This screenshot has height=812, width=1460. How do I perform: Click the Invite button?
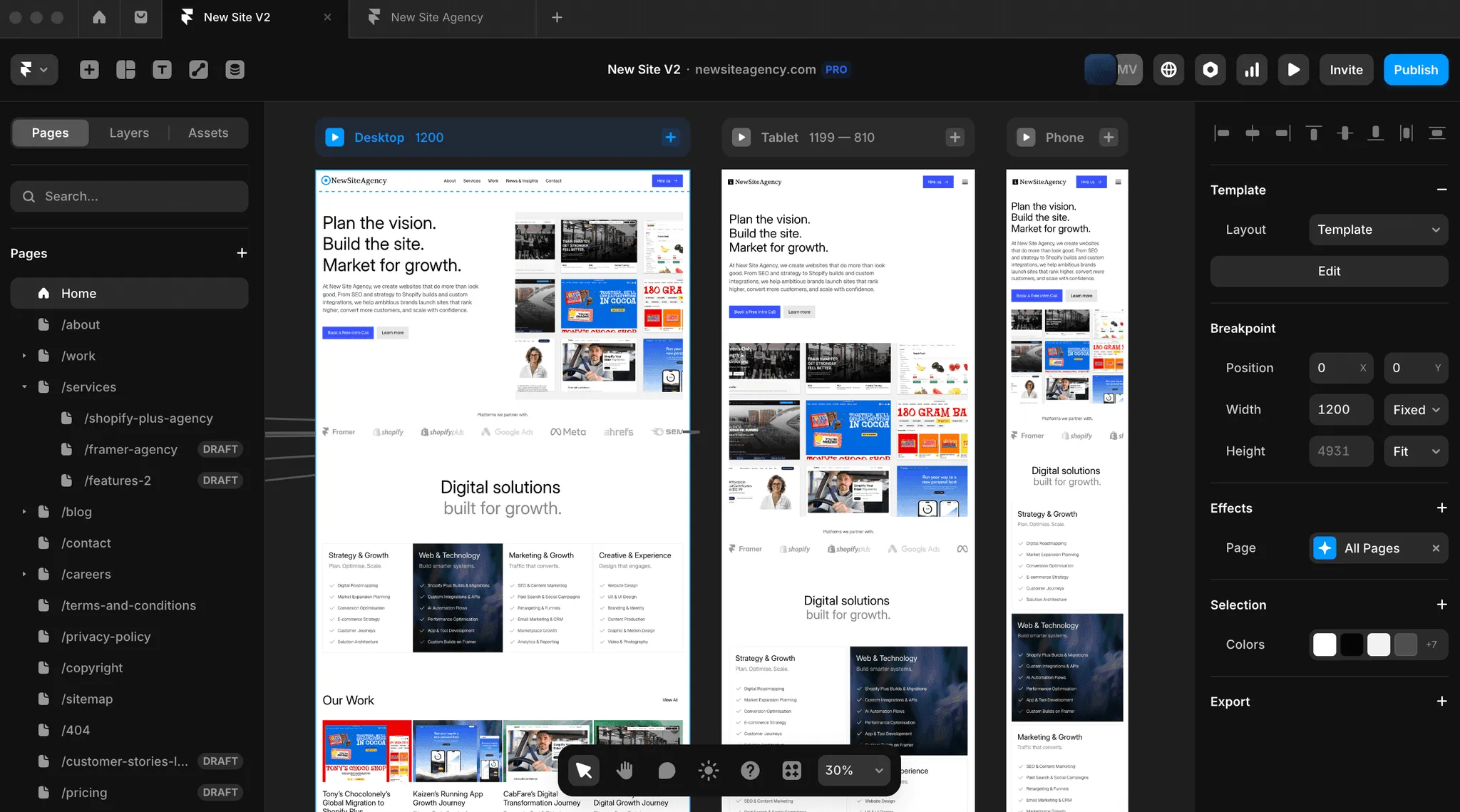click(x=1346, y=69)
